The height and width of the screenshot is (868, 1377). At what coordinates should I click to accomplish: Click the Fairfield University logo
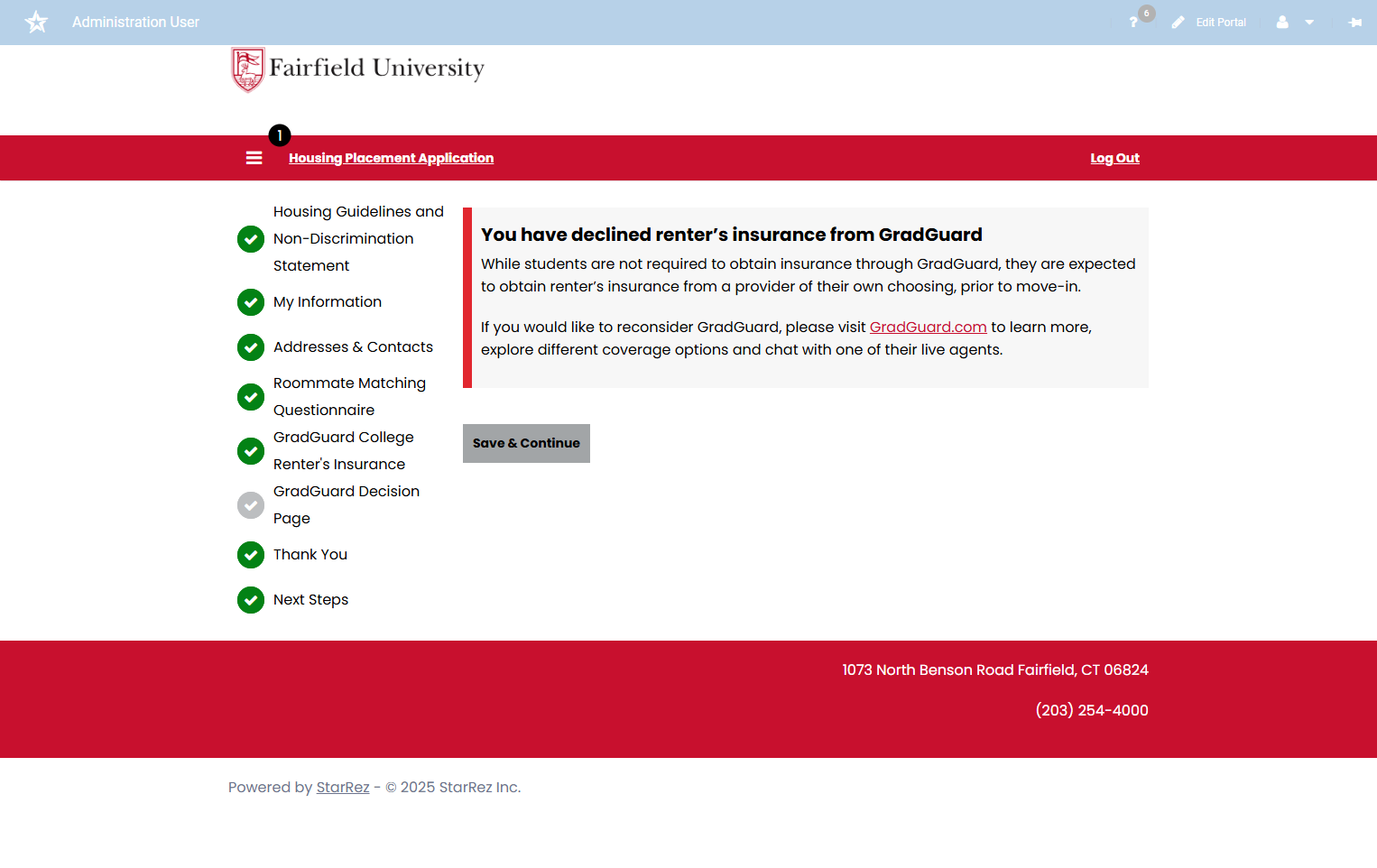(357, 69)
